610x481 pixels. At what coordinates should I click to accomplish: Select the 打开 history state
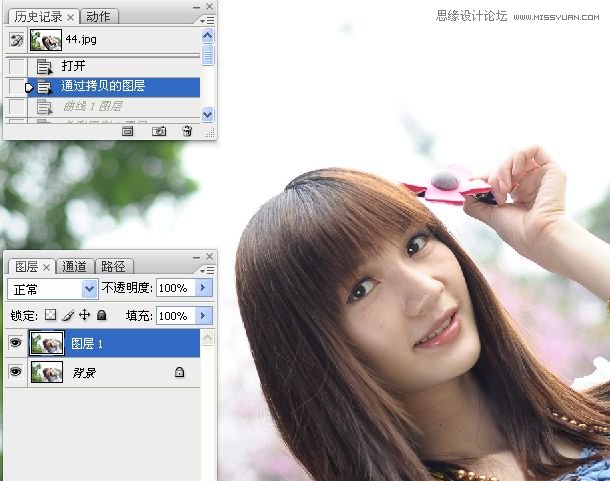114,66
